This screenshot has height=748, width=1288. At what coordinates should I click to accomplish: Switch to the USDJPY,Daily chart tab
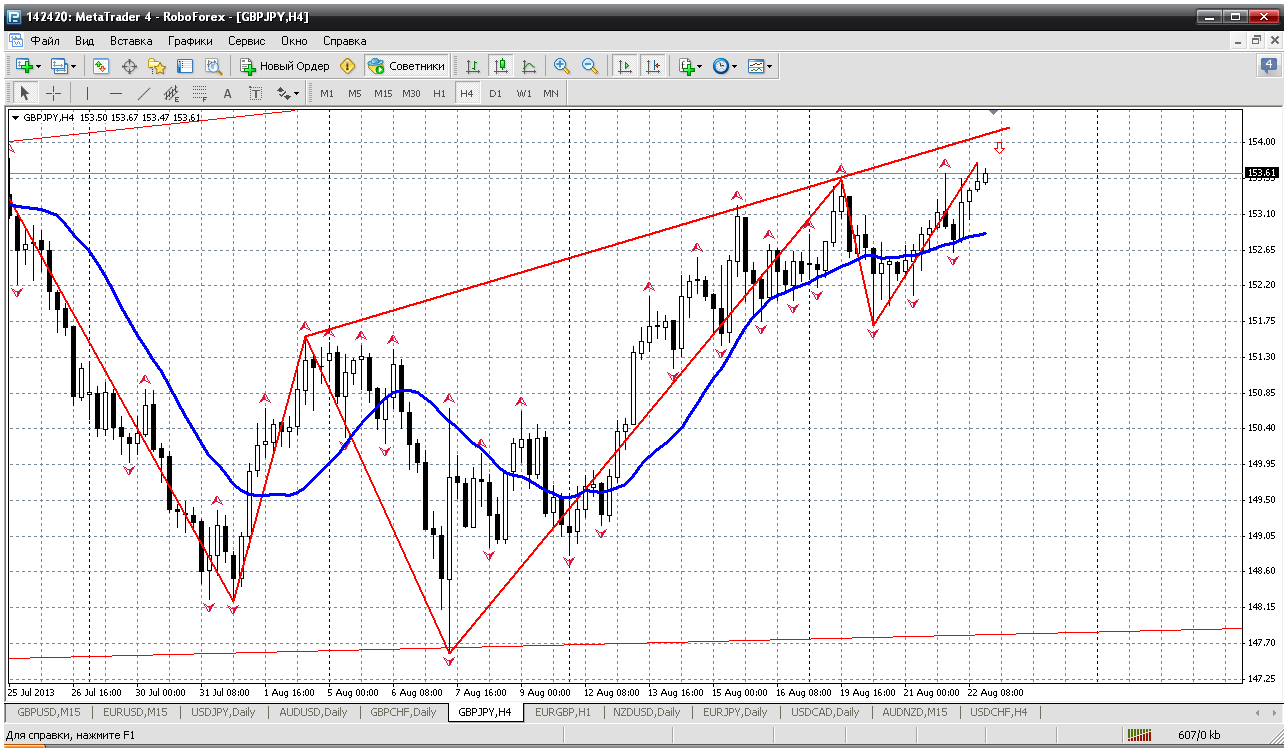[223, 712]
